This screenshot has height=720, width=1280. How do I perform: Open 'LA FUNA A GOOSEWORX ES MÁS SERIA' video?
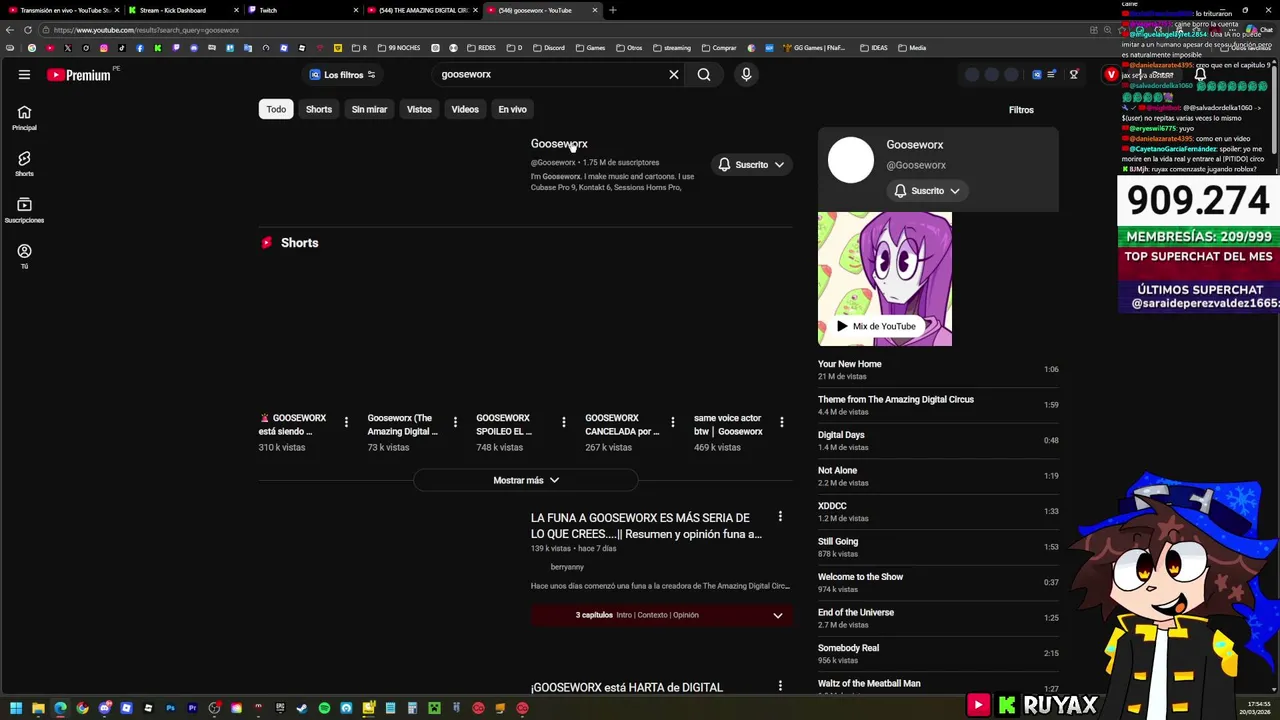pos(646,526)
